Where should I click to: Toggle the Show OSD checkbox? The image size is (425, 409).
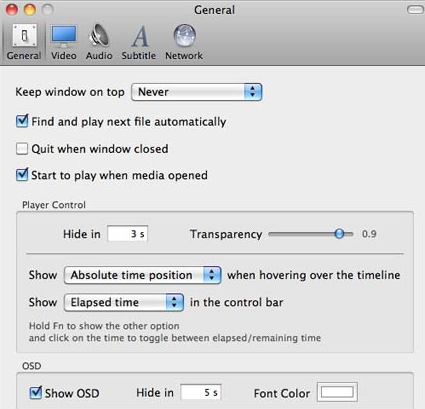coord(35,393)
